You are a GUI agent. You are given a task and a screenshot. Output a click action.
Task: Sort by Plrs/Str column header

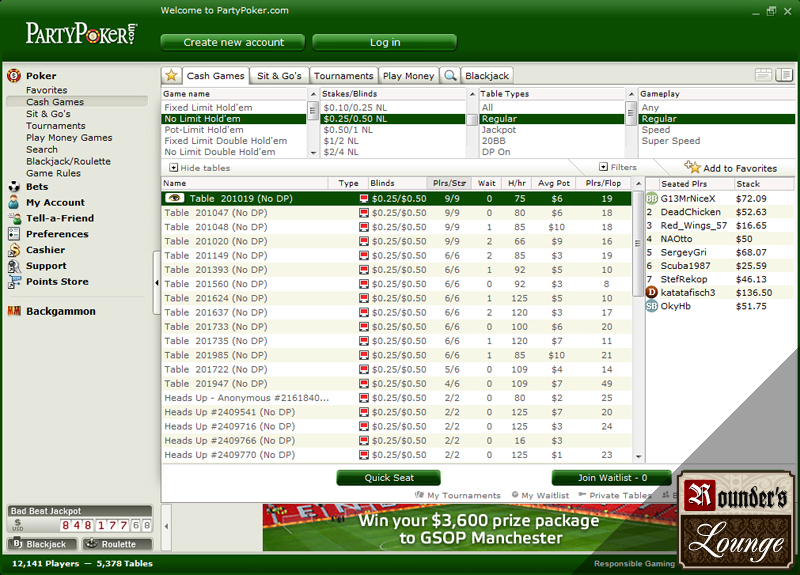click(449, 183)
